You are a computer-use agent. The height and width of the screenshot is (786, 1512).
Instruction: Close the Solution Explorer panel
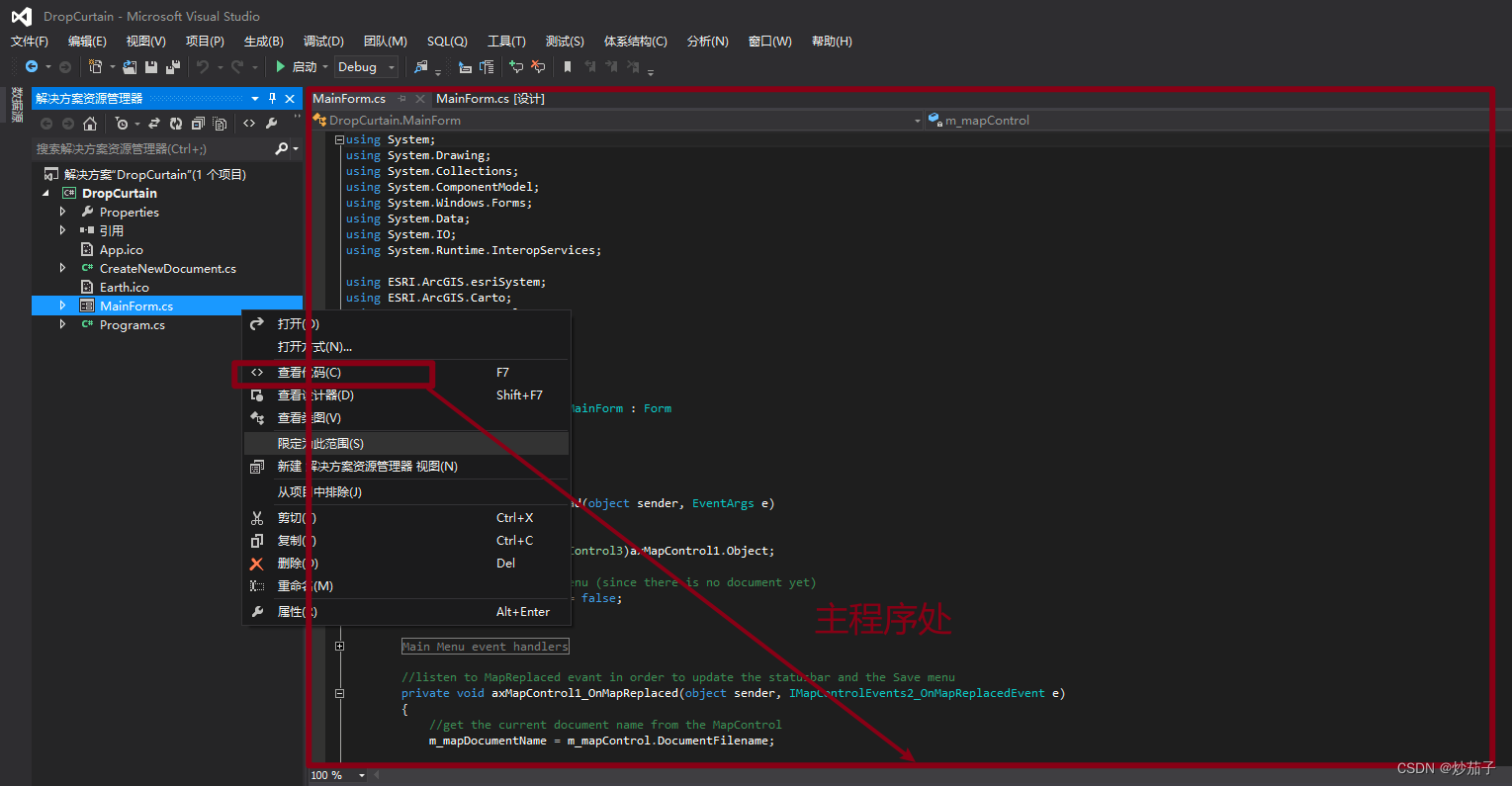[290, 98]
